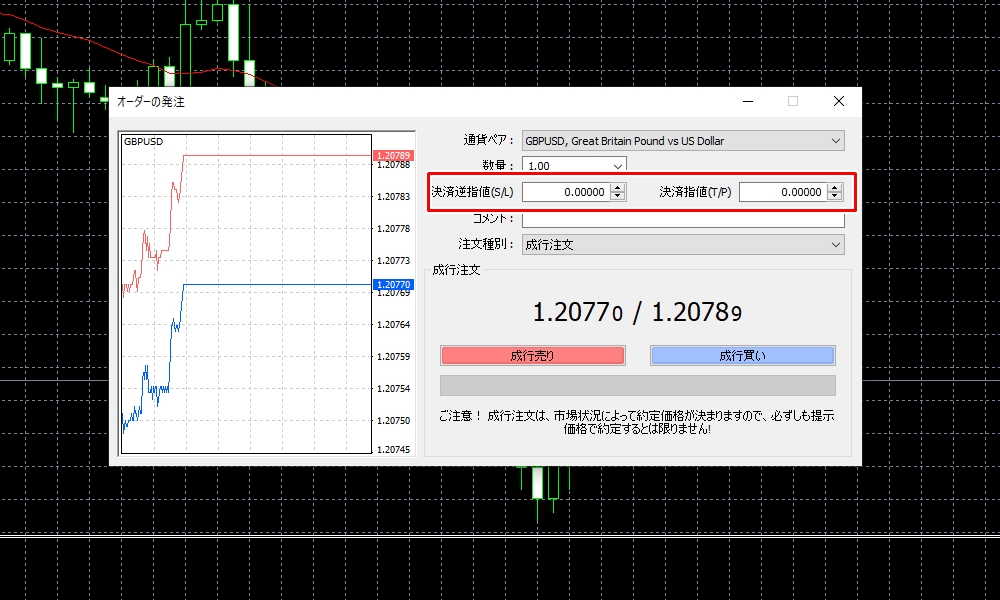Increment T/P using its up arrow
The width and height of the screenshot is (1000, 600).
pyautogui.click(x=833, y=188)
